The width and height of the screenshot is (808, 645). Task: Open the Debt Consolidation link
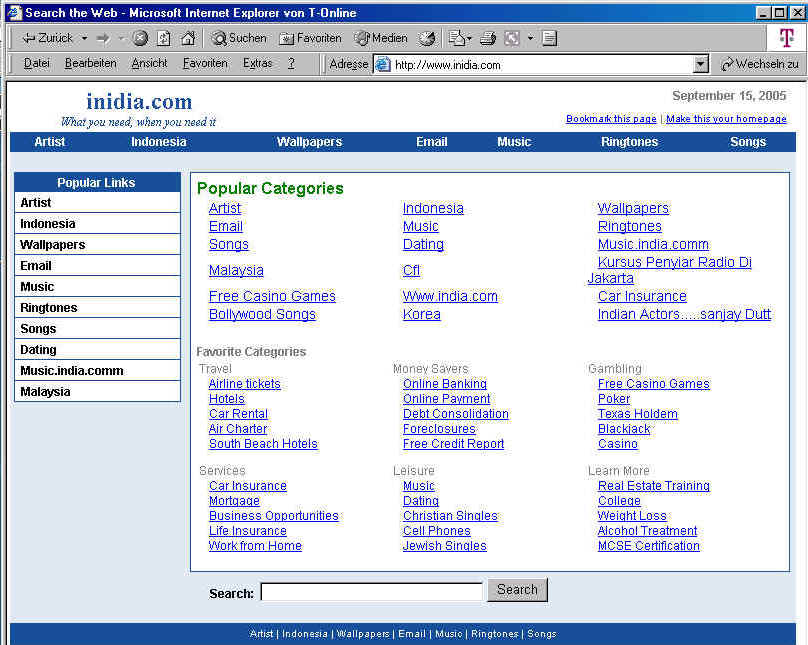(x=456, y=414)
